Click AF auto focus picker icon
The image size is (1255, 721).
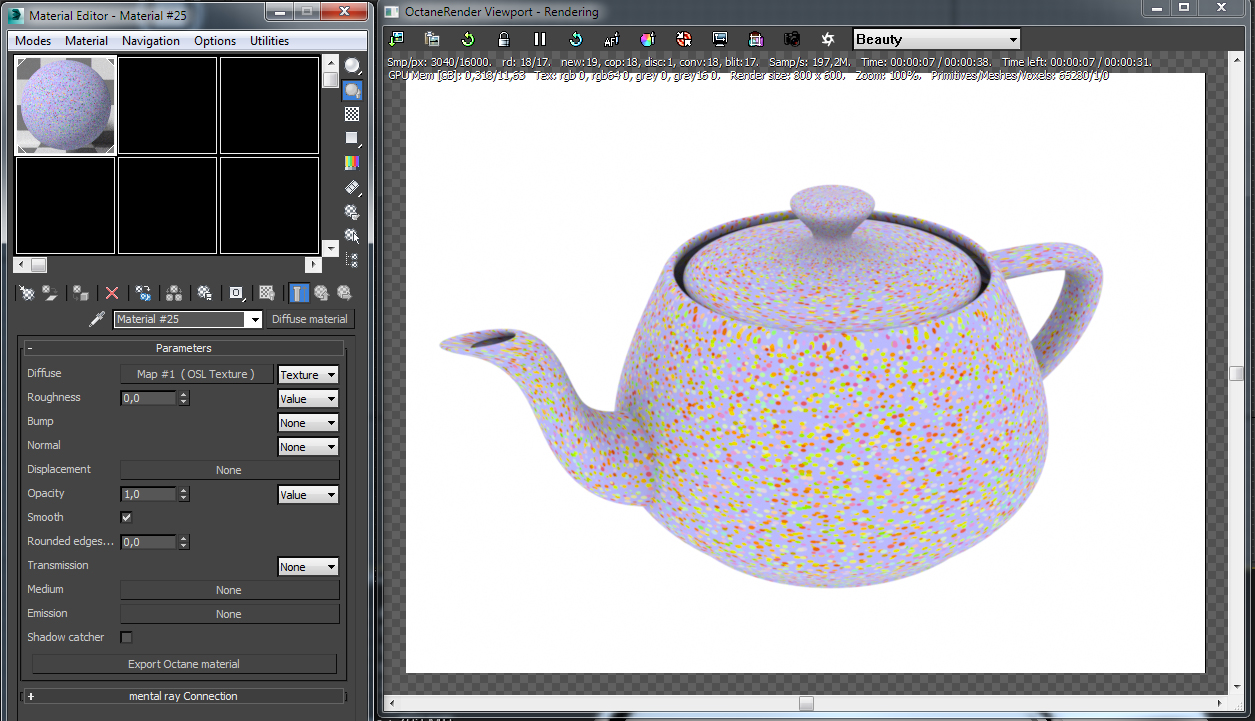pyautogui.click(x=612, y=39)
